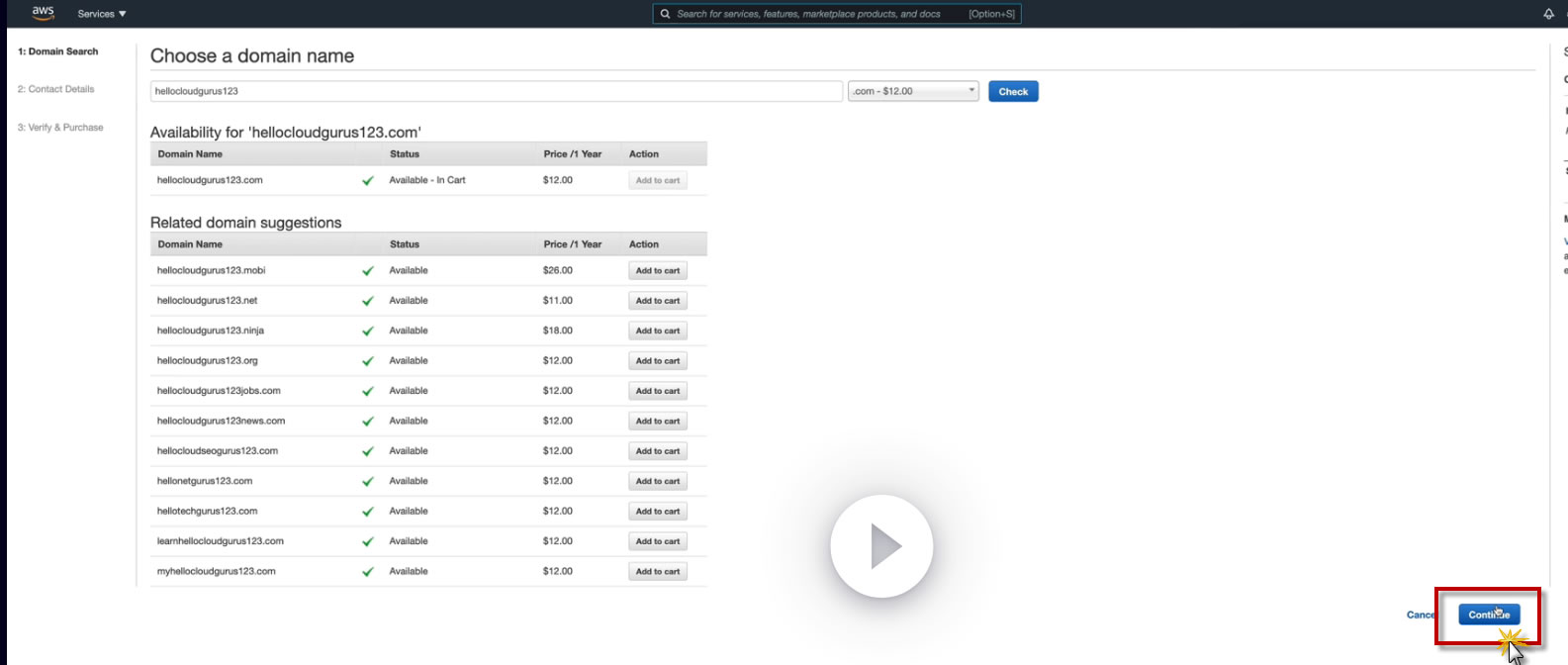
Task: Click the search magnifier icon
Action: (666, 14)
